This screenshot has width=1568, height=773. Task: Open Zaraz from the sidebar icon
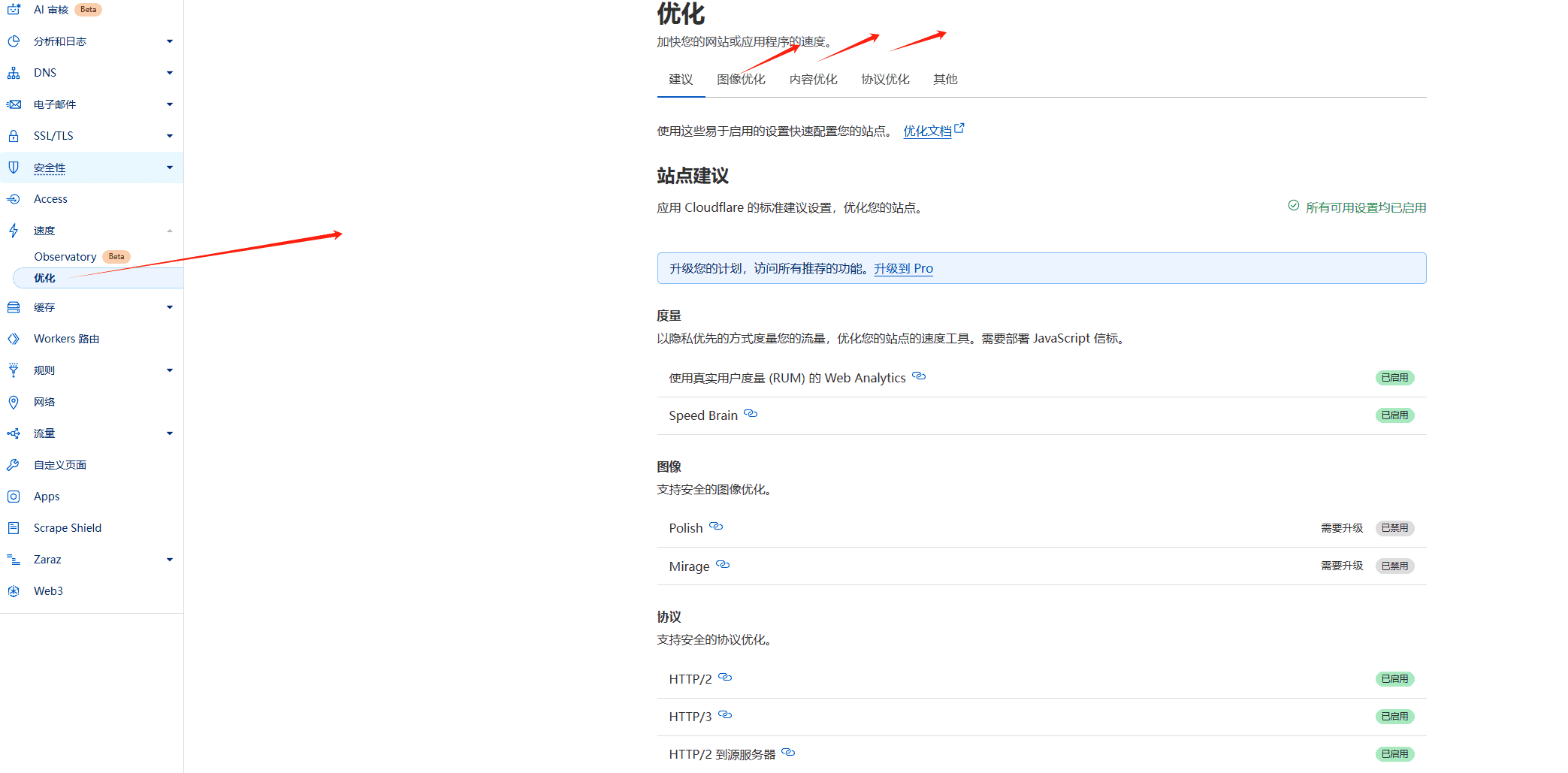(14, 559)
